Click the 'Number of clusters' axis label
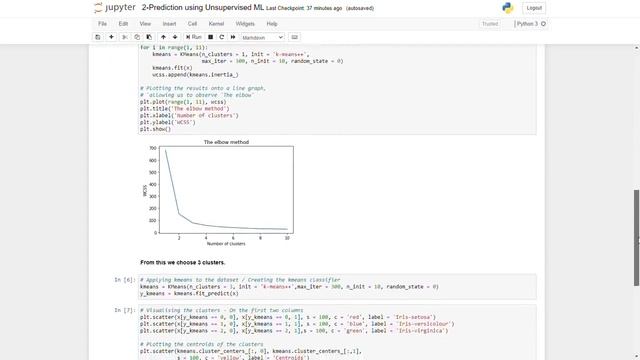 (x=226, y=244)
